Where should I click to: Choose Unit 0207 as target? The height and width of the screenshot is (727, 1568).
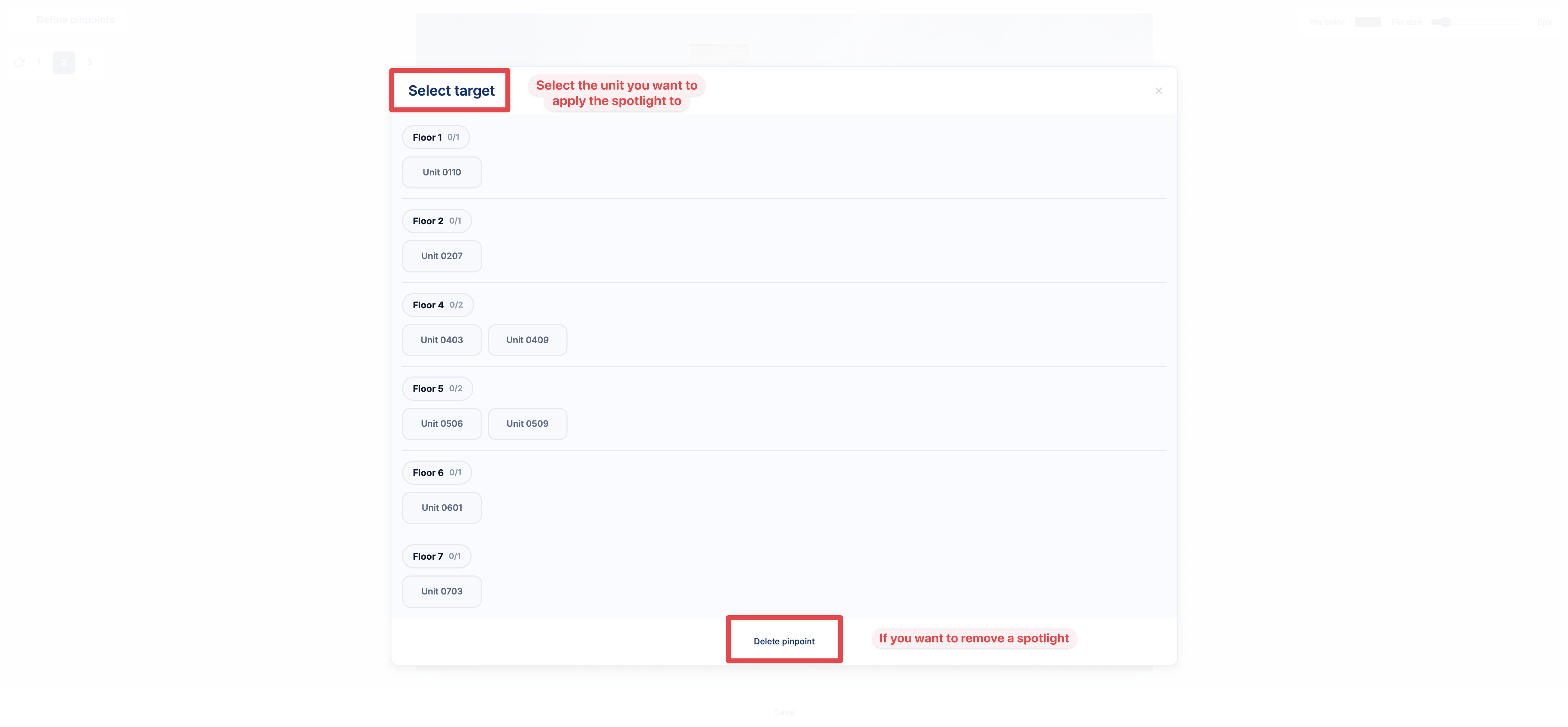click(x=441, y=256)
